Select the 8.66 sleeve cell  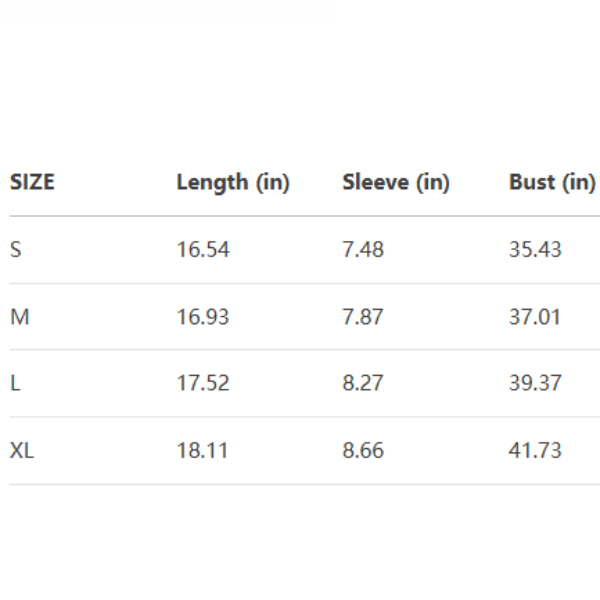tap(363, 451)
